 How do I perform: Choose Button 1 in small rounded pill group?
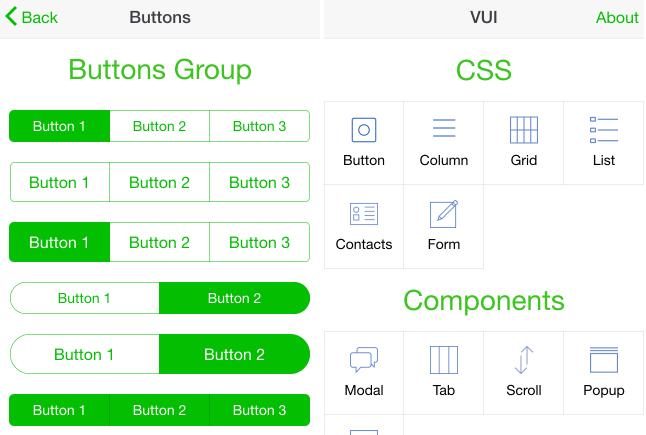(84, 298)
